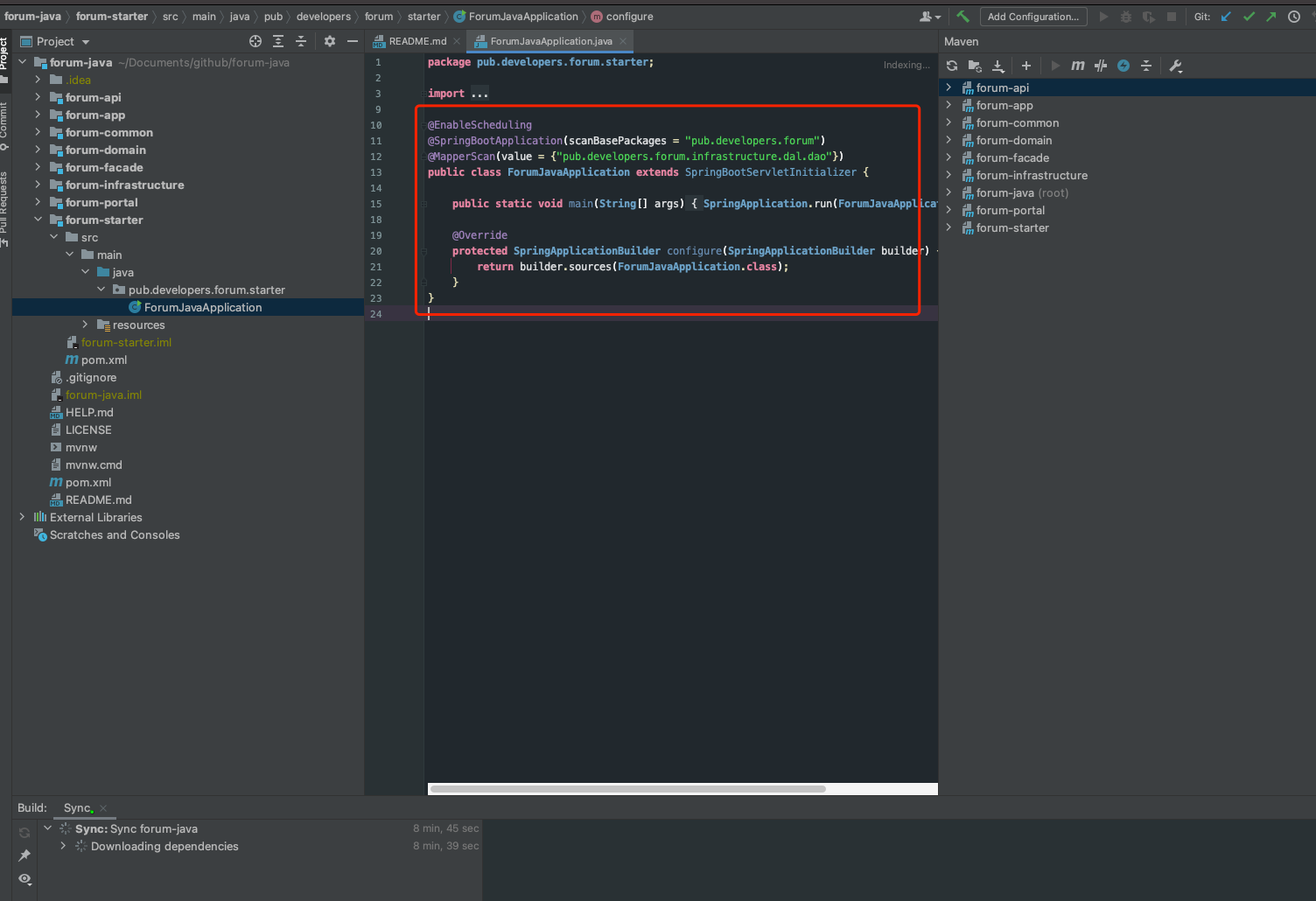Screen dimensions: 1316x901
Task: Collapse the forum-starter folder in Project tree
Action: (38, 220)
